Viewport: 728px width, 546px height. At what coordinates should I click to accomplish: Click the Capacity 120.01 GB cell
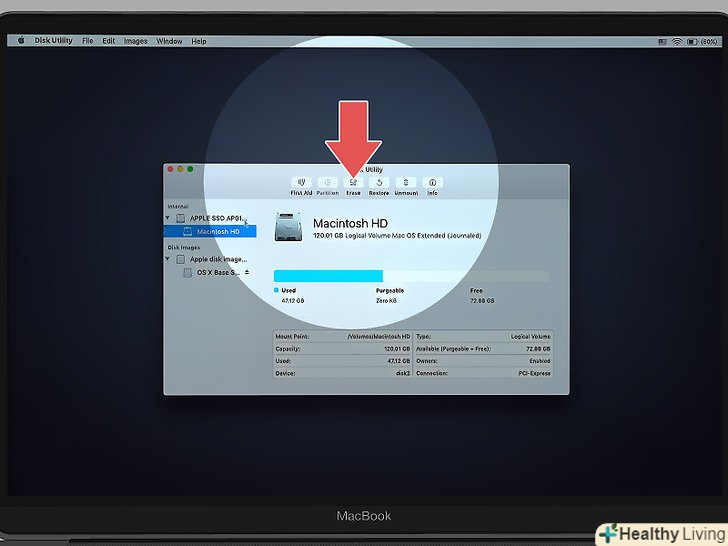(x=343, y=349)
